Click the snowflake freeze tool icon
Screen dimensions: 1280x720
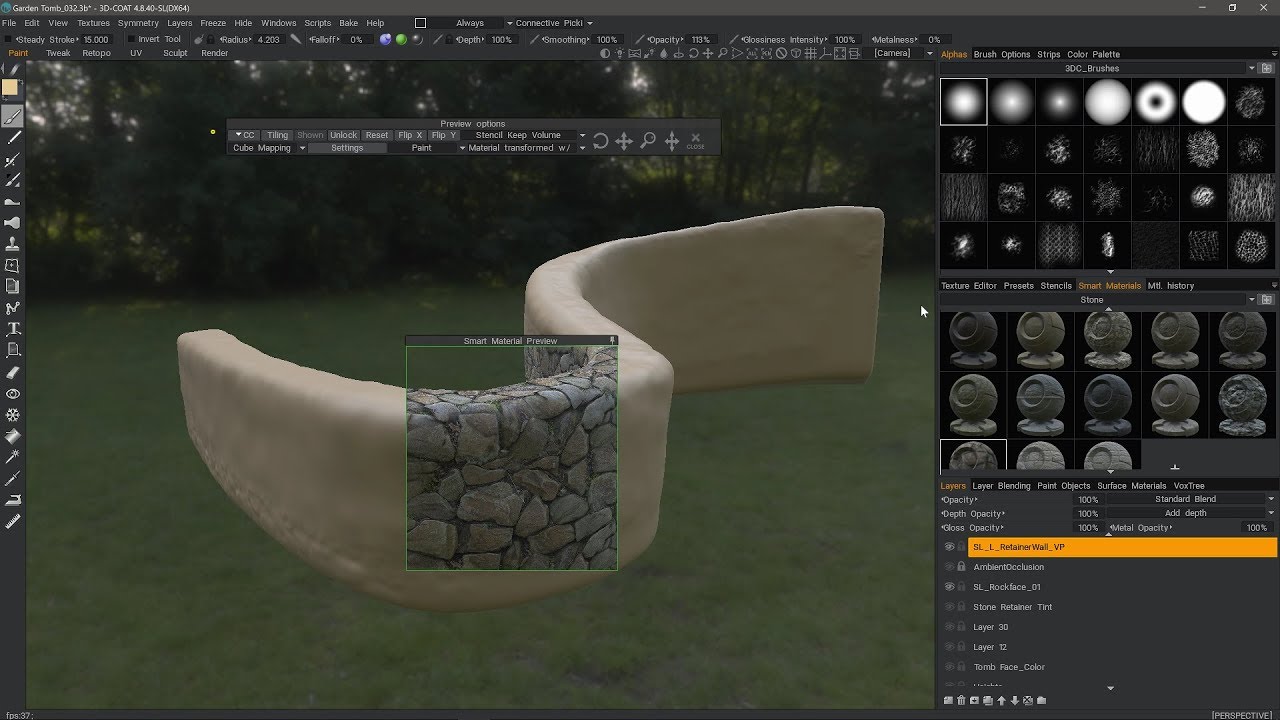point(13,414)
